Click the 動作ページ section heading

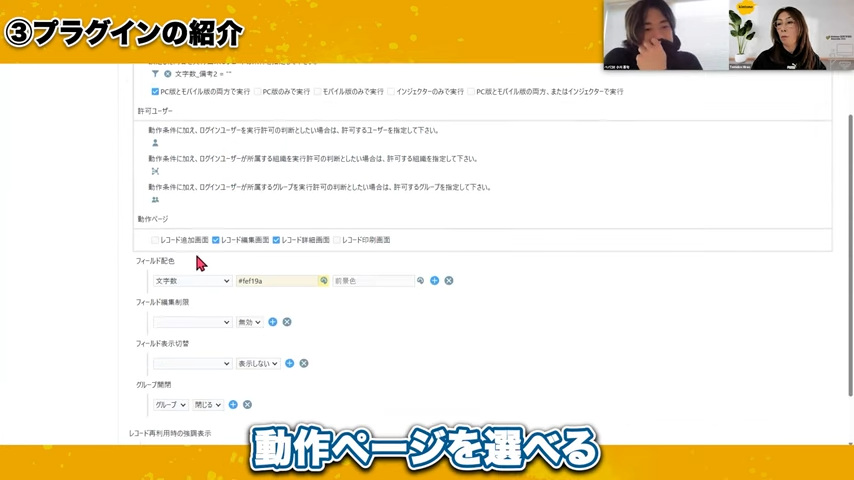click(x=153, y=219)
